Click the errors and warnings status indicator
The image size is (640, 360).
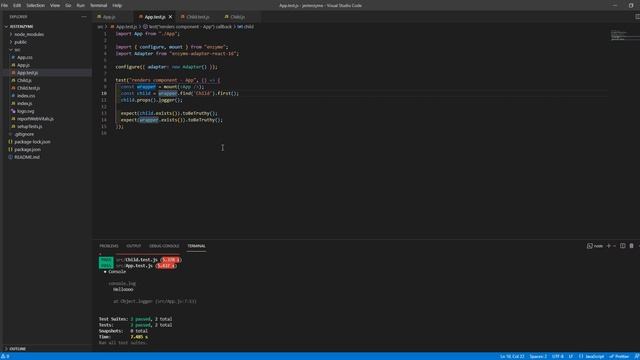pos(5,356)
